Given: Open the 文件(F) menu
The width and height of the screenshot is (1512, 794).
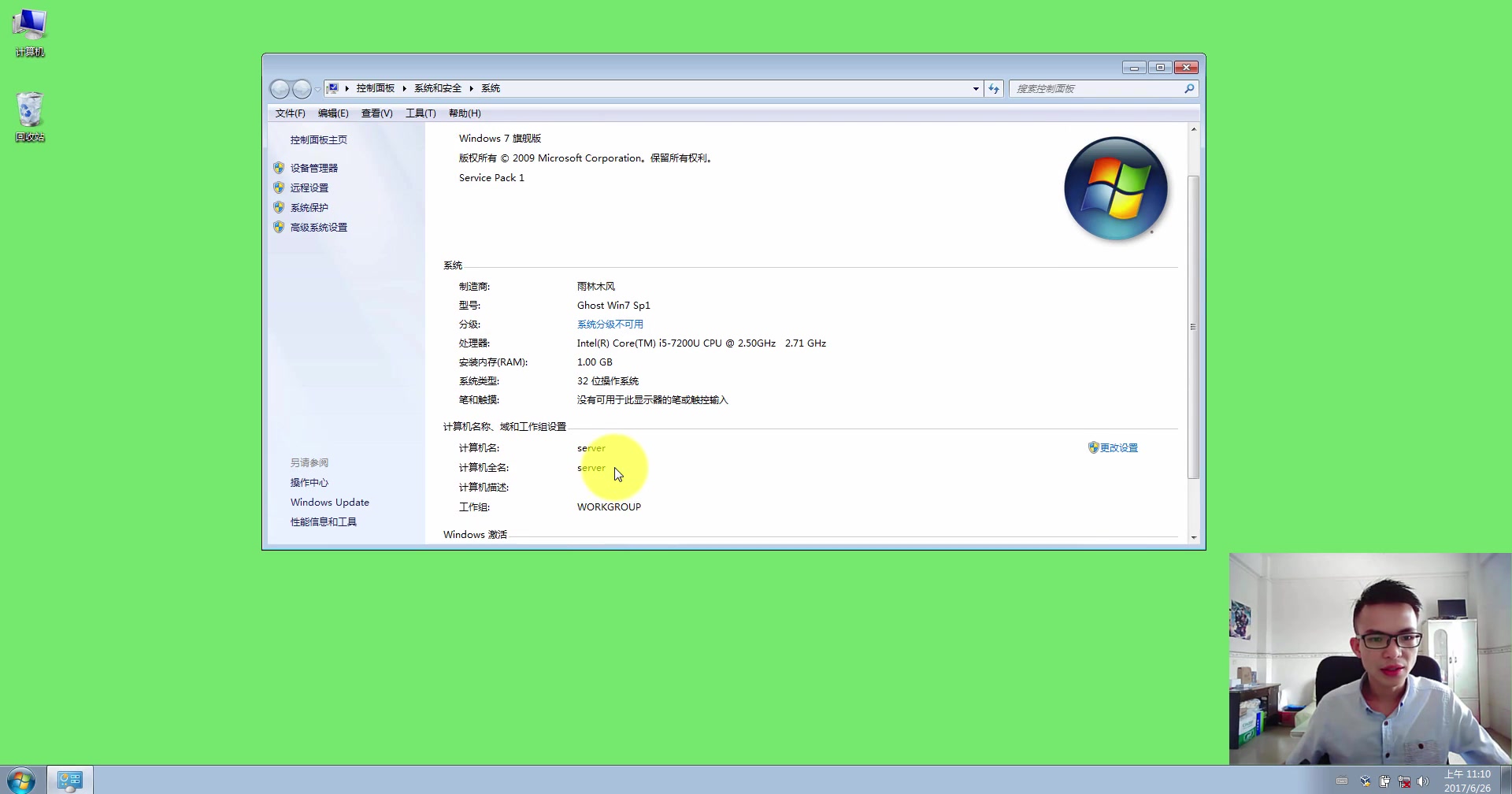Looking at the screenshot, I should 290,113.
